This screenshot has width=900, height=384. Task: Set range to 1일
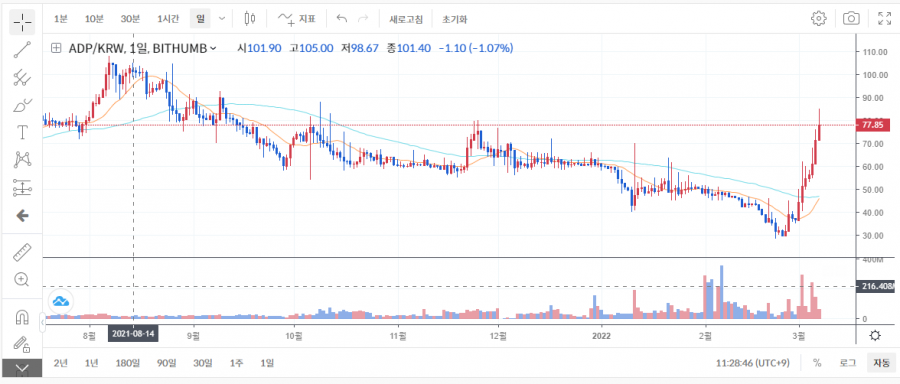click(x=267, y=363)
